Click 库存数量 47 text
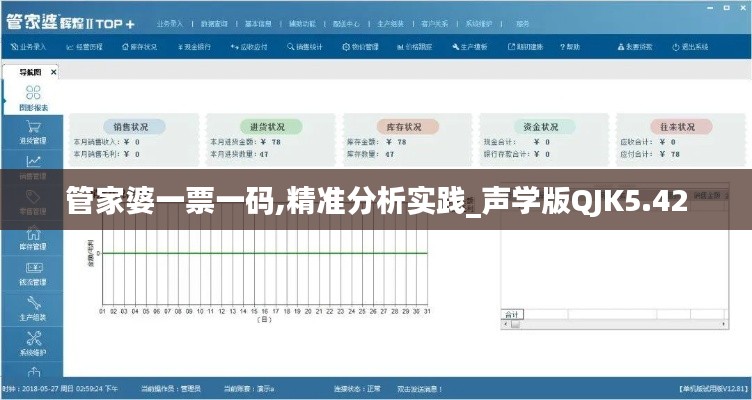This screenshot has width=752, height=400. pos(371,154)
